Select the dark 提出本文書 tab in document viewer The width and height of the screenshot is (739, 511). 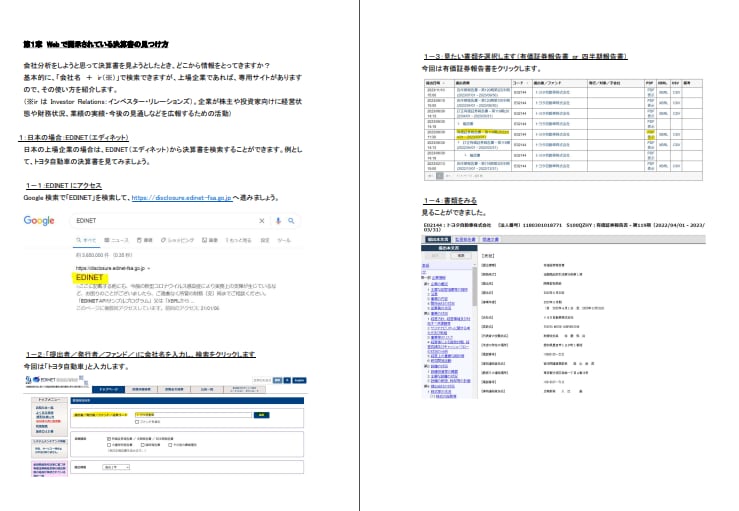[438, 239]
